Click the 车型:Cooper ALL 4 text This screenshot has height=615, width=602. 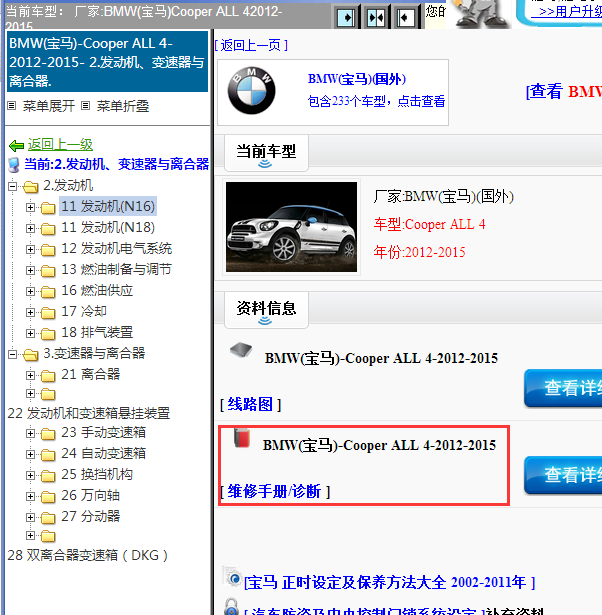[x=429, y=224]
